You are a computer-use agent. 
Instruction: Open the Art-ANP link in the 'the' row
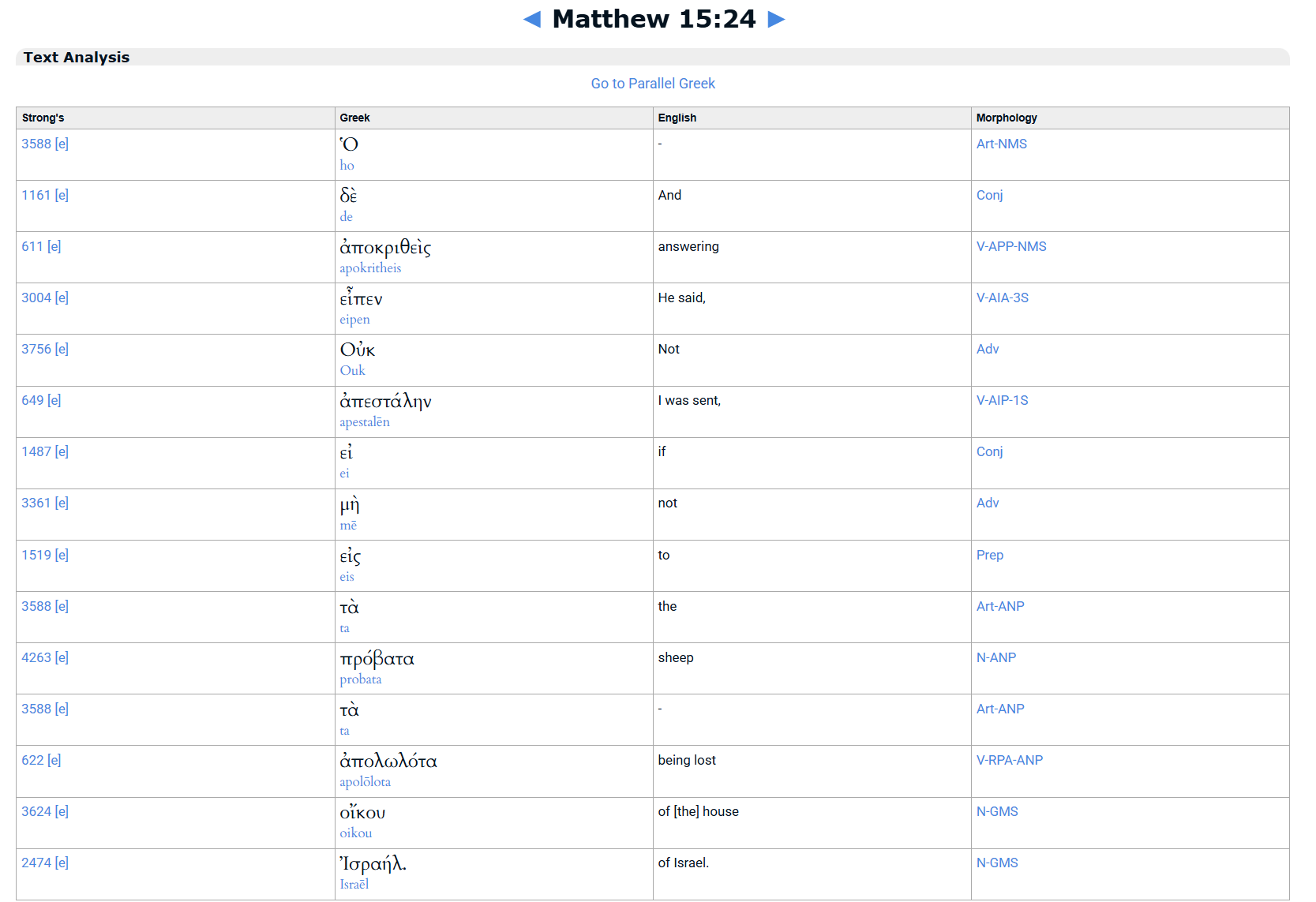click(x=1000, y=606)
